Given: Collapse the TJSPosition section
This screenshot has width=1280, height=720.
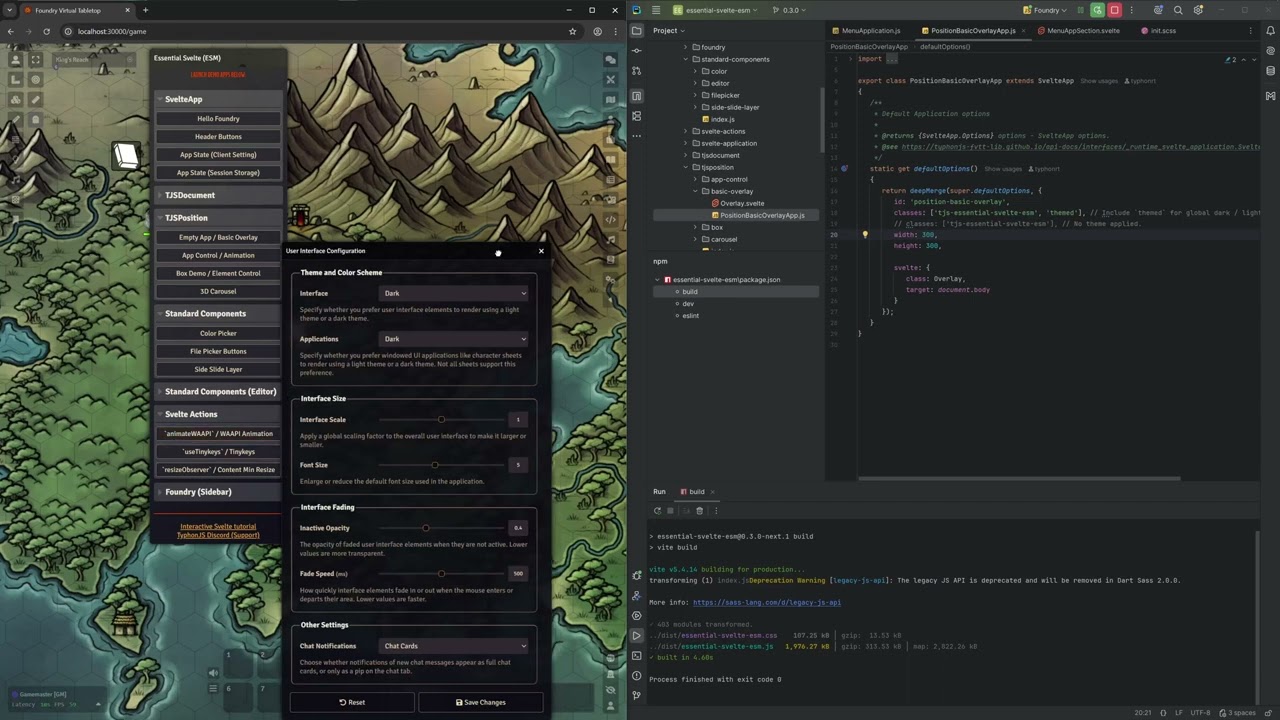Looking at the screenshot, I should (218, 218).
